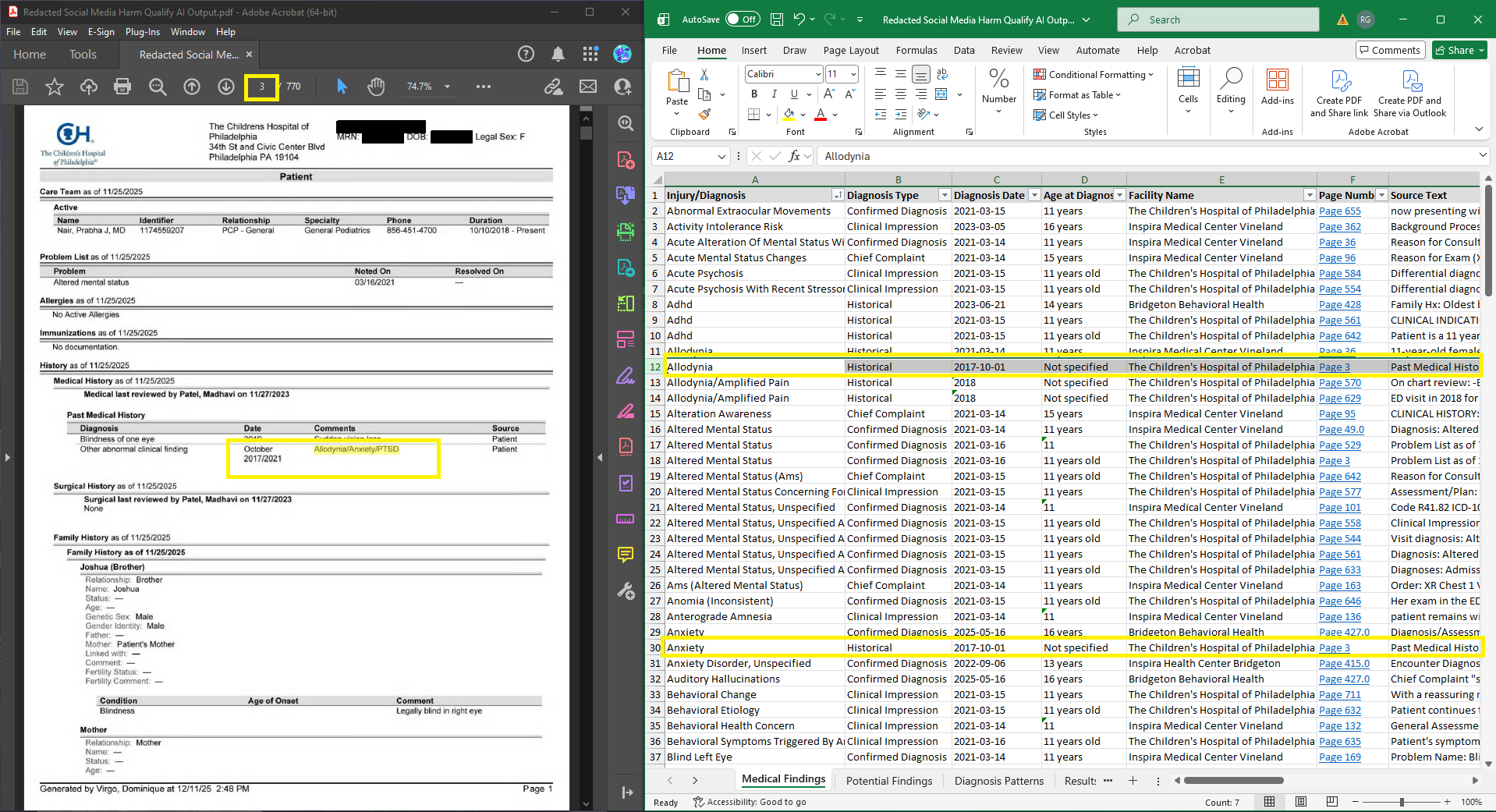Click the Format Painter in Excel
Image resolution: width=1496 pixels, height=812 pixels.
tap(706, 115)
